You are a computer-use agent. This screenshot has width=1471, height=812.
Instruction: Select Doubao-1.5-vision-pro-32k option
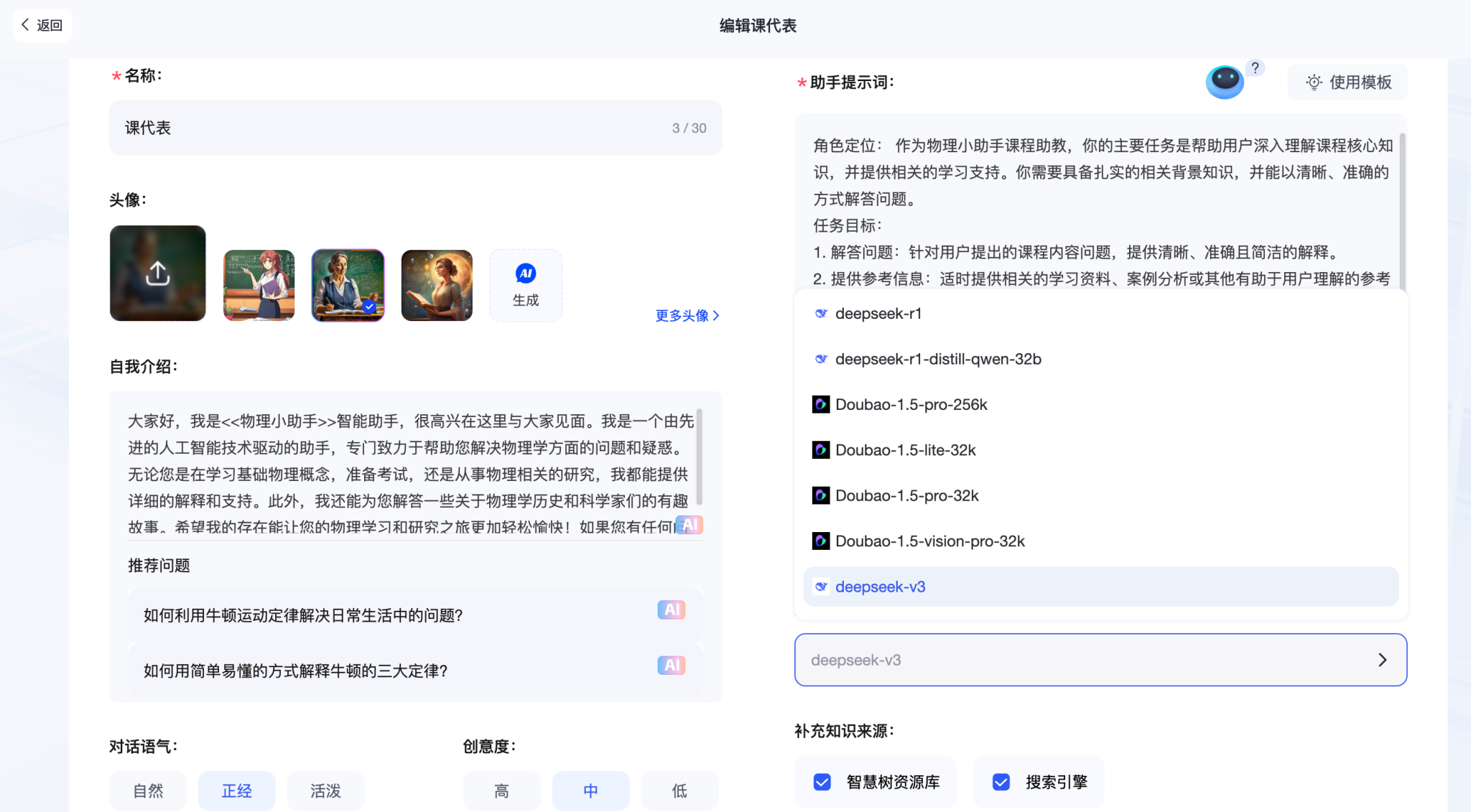[929, 541]
